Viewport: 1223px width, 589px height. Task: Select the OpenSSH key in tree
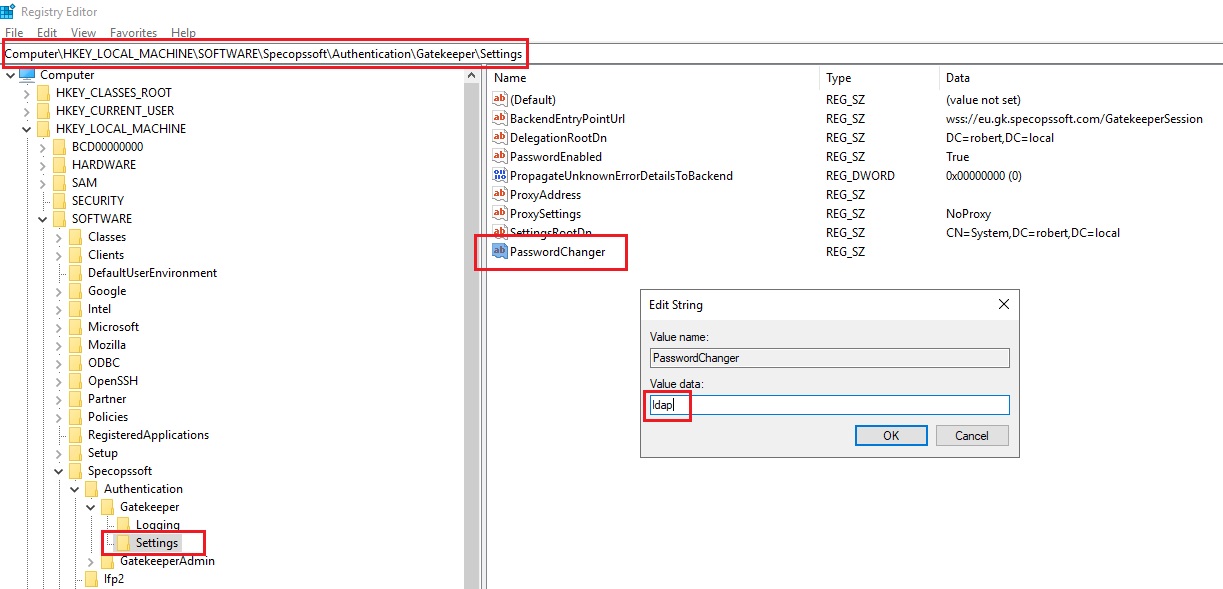113,381
